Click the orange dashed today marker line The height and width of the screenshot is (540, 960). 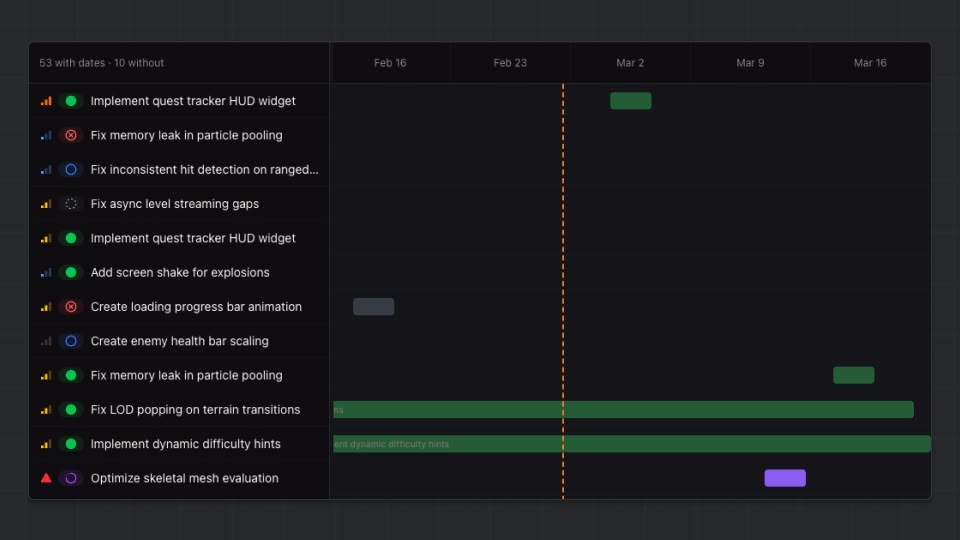click(x=563, y=291)
